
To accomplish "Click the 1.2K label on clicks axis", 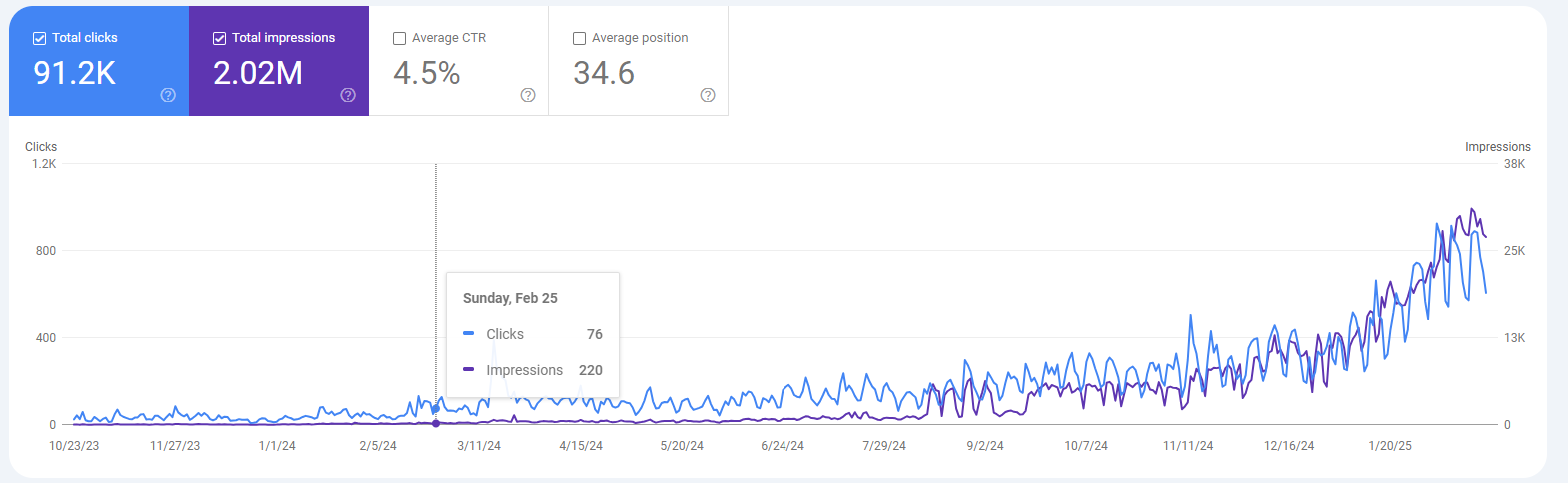I will pos(44,164).
